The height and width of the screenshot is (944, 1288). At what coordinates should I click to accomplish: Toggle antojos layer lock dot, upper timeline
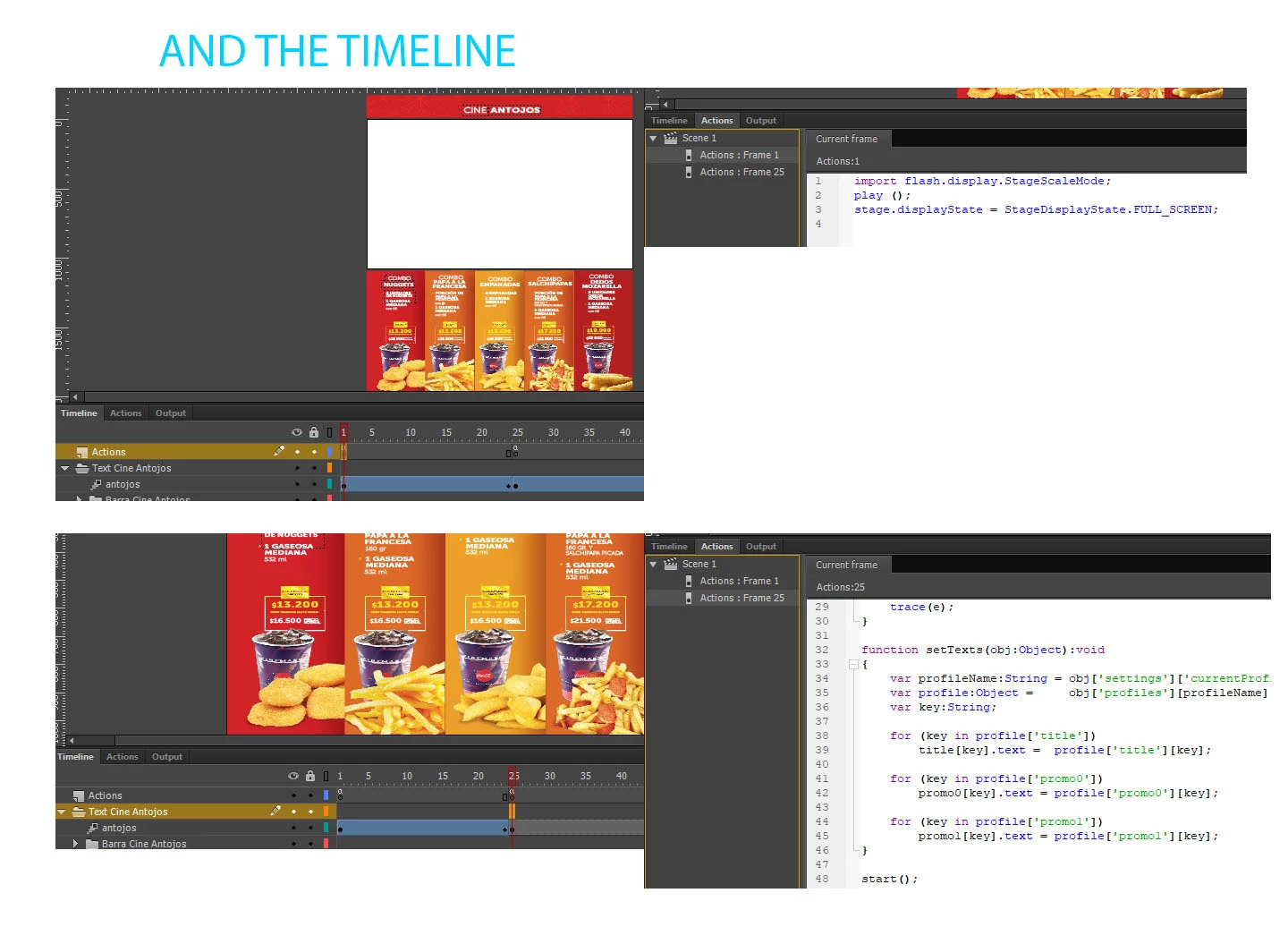point(314,484)
